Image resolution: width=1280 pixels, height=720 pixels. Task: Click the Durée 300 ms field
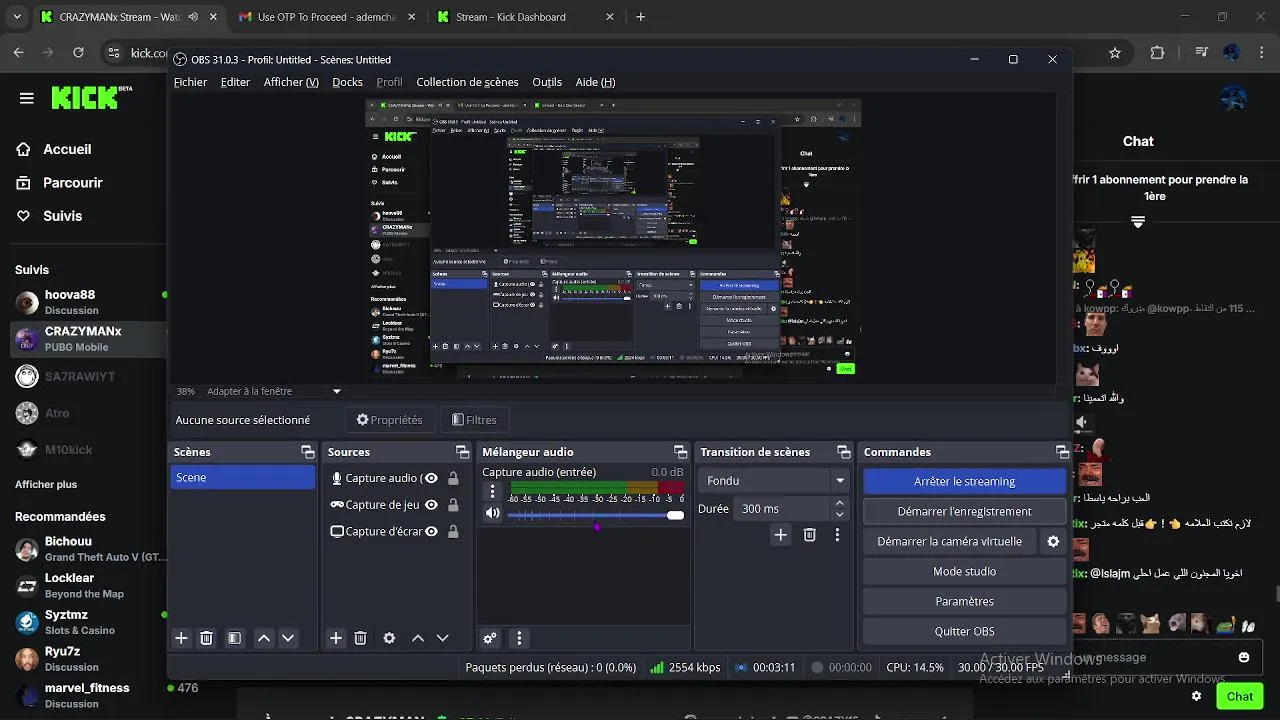pos(783,509)
